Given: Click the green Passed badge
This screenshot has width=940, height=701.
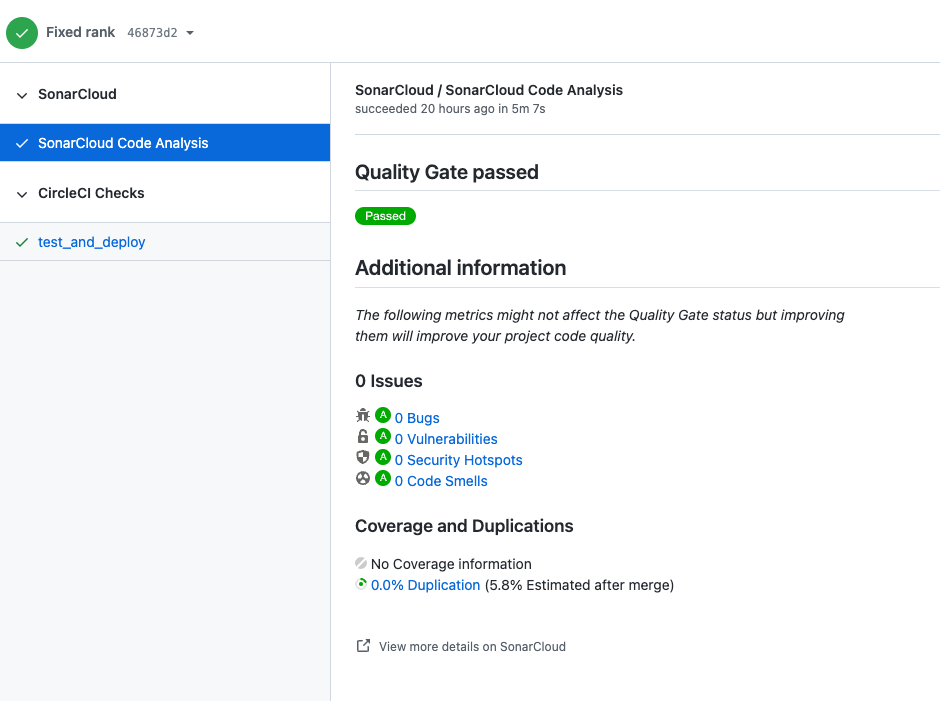Looking at the screenshot, I should click(385, 216).
